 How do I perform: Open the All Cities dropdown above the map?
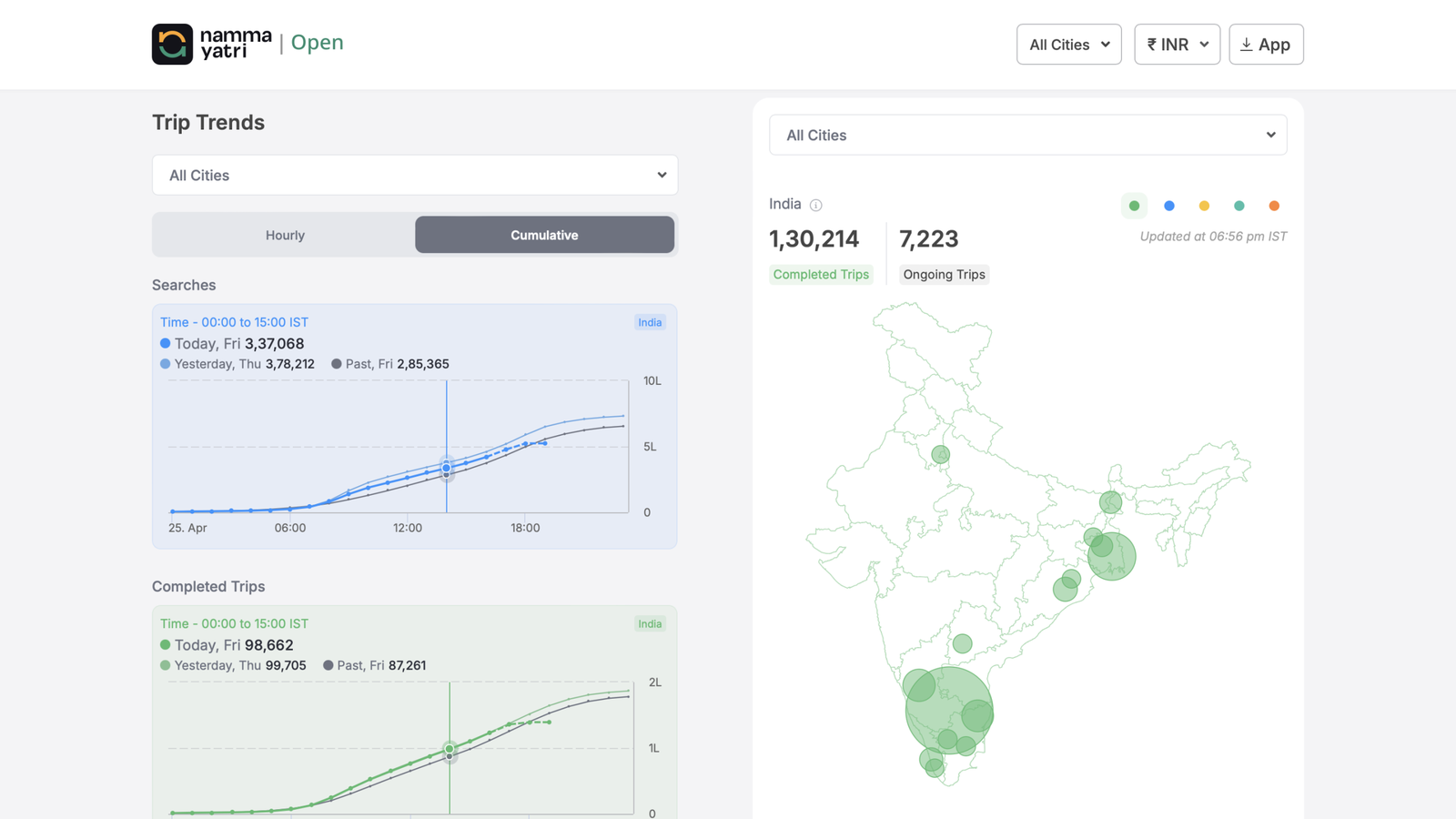coord(1027,135)
